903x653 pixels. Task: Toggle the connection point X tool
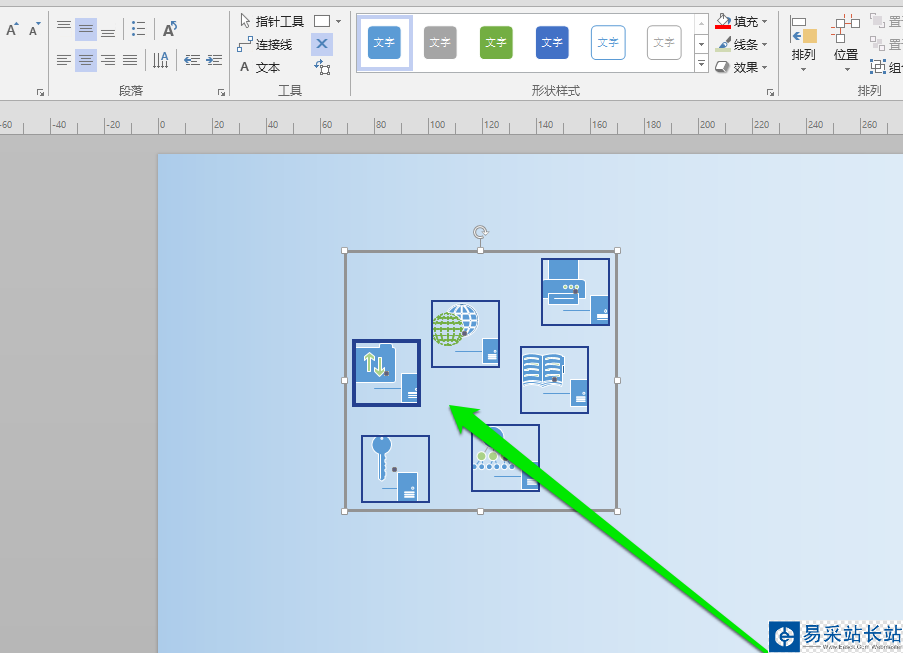point(322,44)
